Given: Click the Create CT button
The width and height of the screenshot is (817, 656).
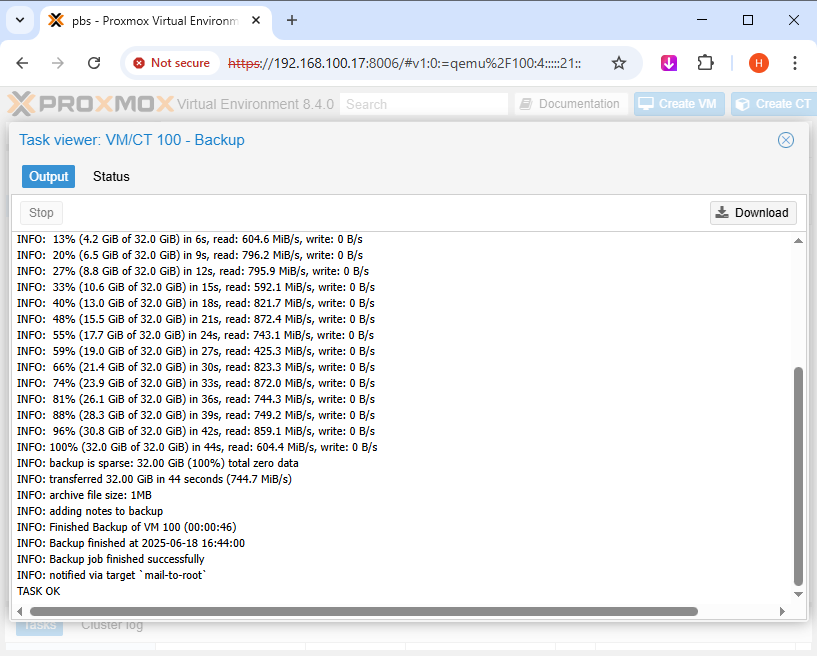Looking at the screenshot, I should point(774,104).
